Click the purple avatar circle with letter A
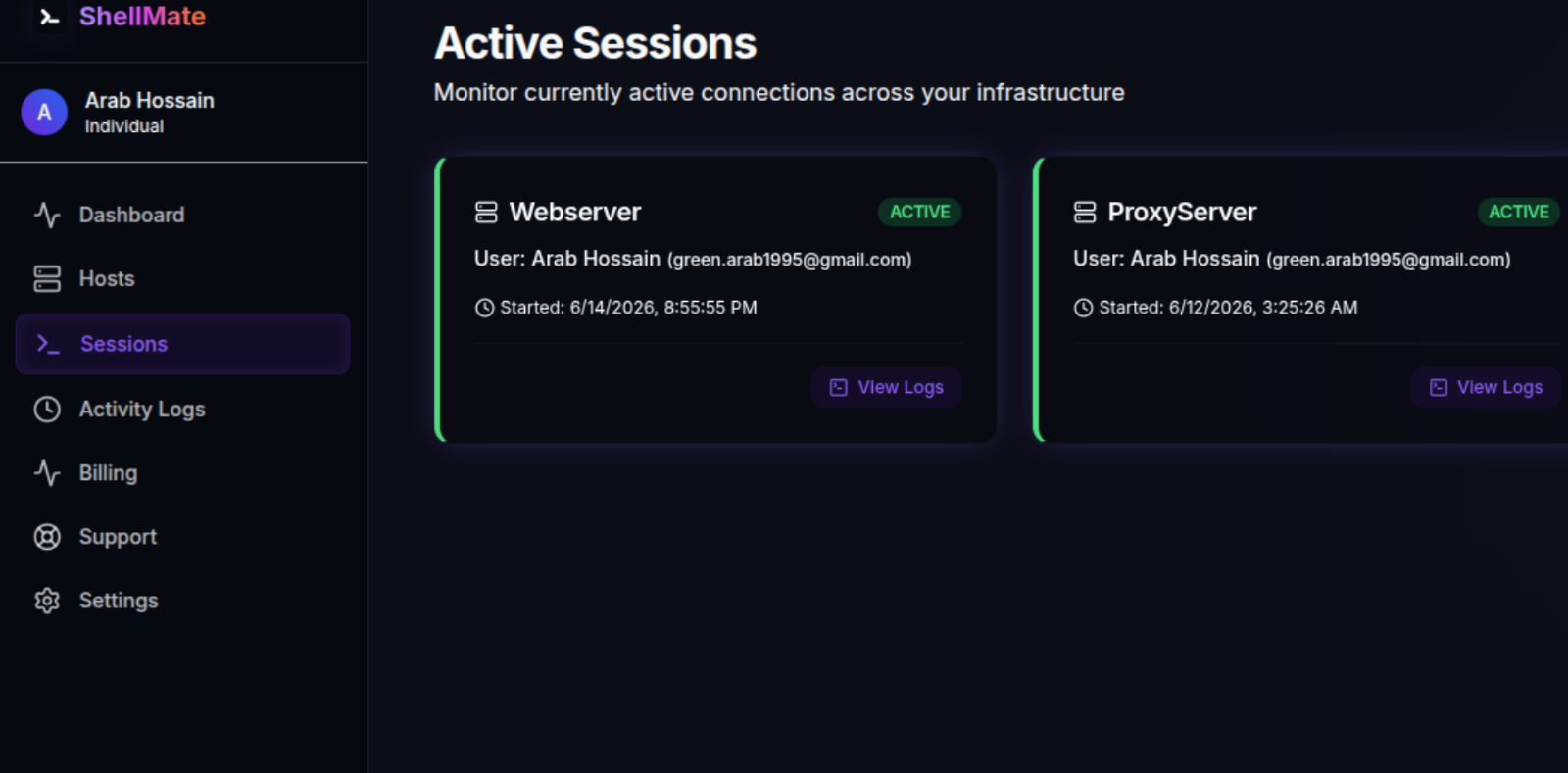Screen dimensions: 1568x773 click(44, 112)
